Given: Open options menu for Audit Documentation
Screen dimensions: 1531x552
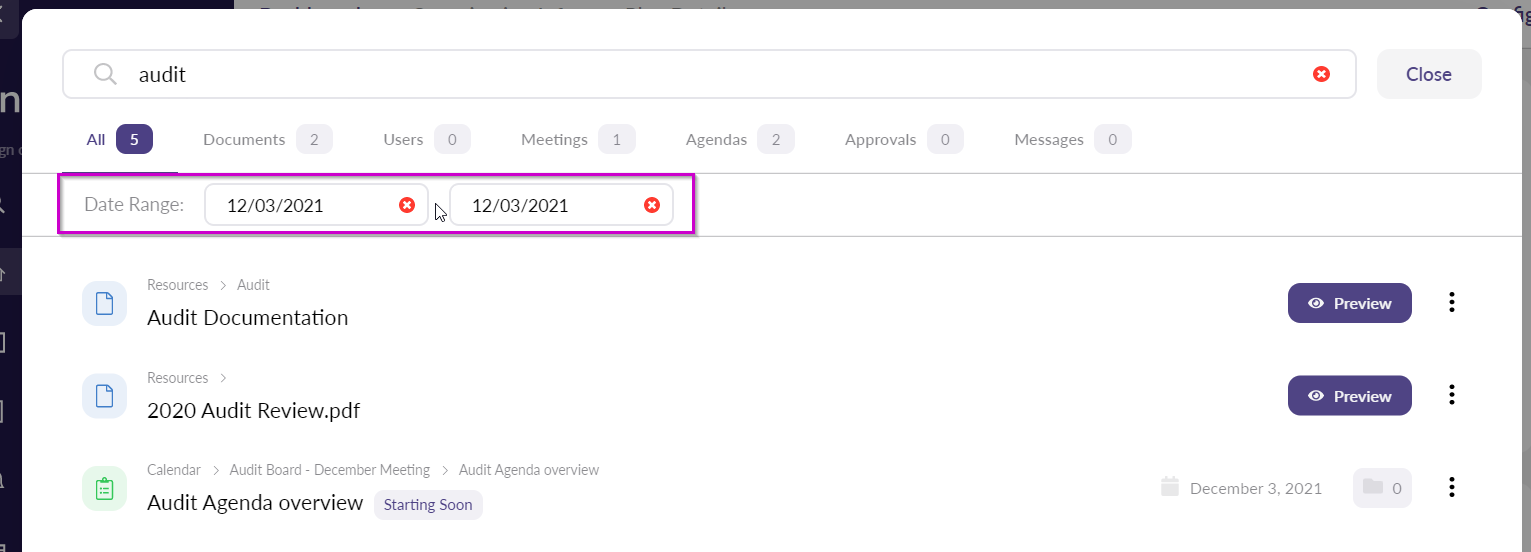Looking at the screenshot, I should coord(1451,302).
